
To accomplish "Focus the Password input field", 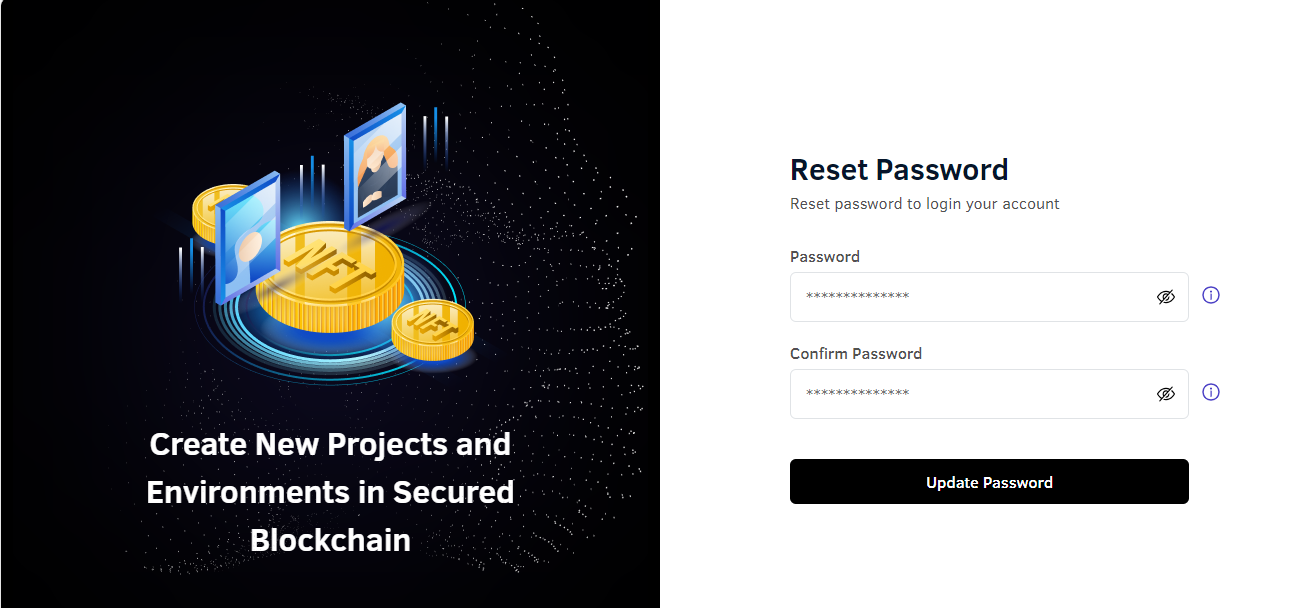I will [x=989, y=297].
